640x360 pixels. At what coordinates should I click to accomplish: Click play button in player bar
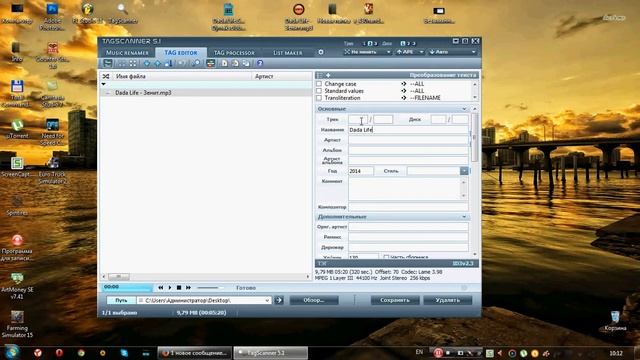[x=170, y=288]
